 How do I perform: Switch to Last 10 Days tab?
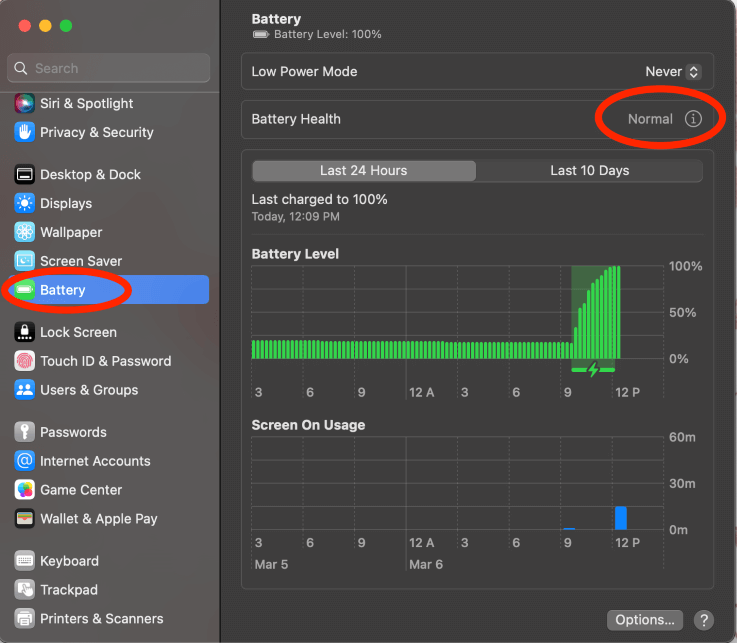[x=589, y=171]
